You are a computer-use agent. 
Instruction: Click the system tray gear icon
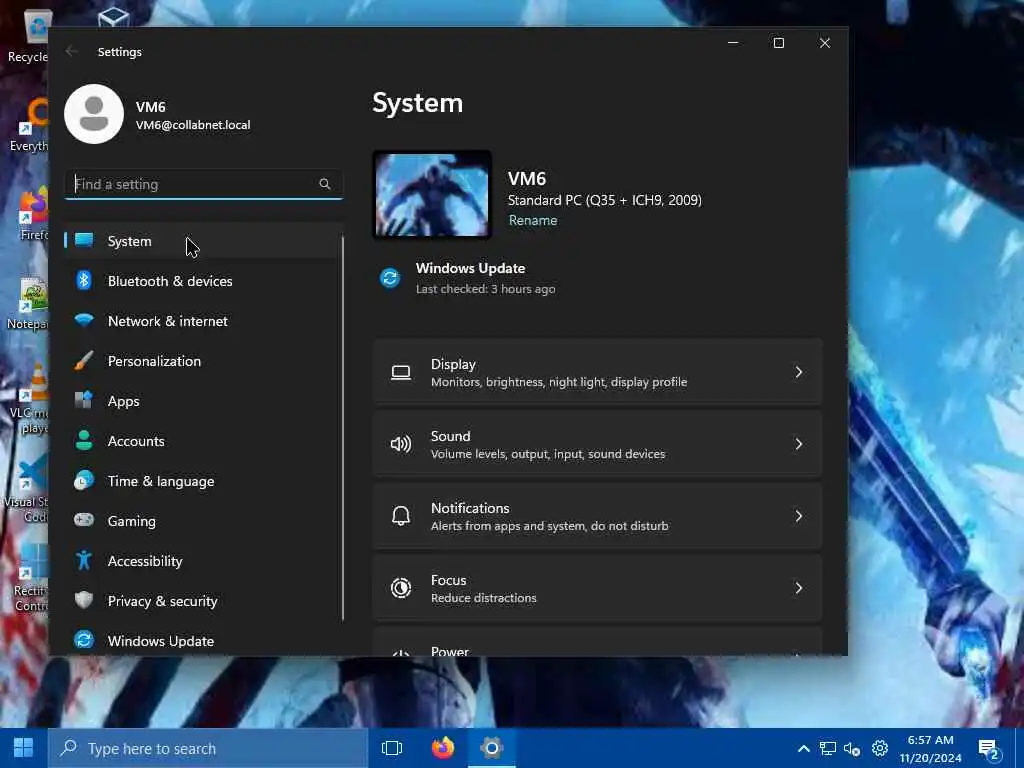point(880,748)
